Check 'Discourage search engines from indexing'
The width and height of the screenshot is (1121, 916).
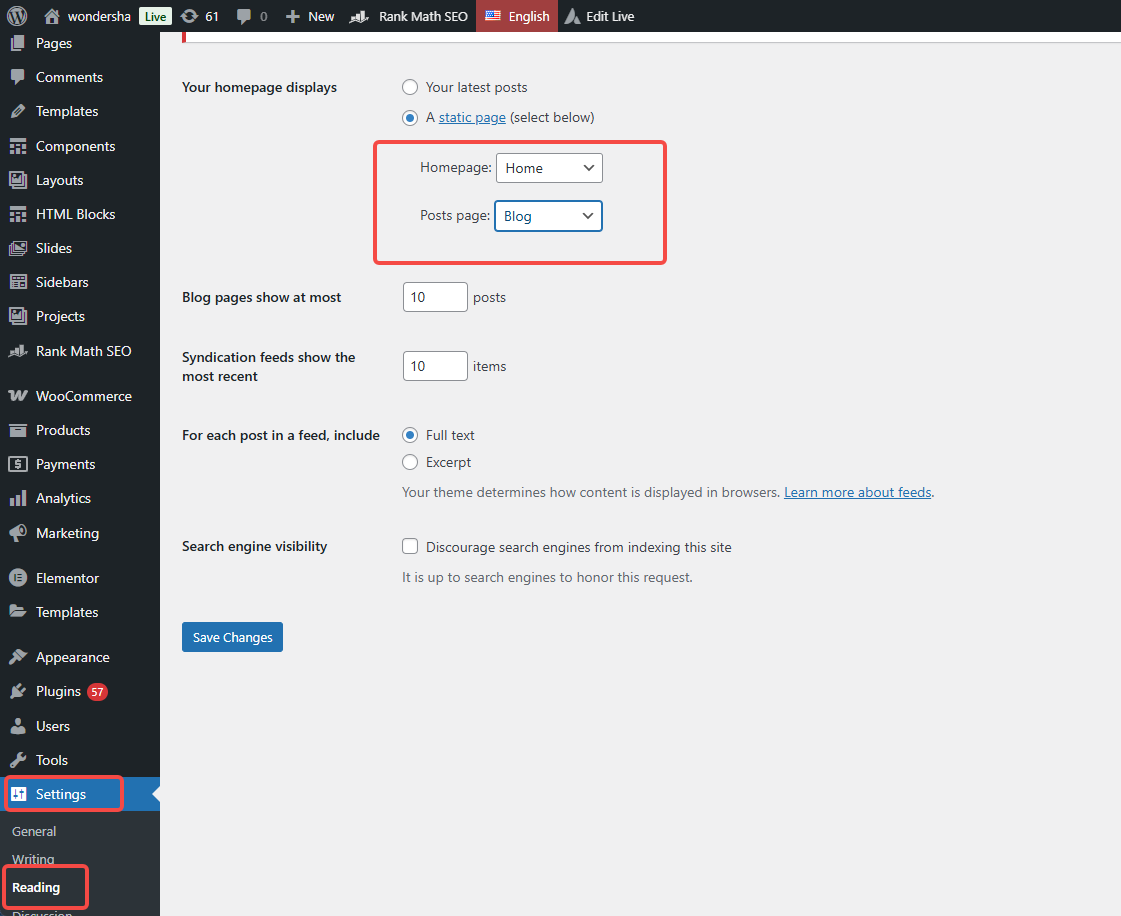(410, 547)
